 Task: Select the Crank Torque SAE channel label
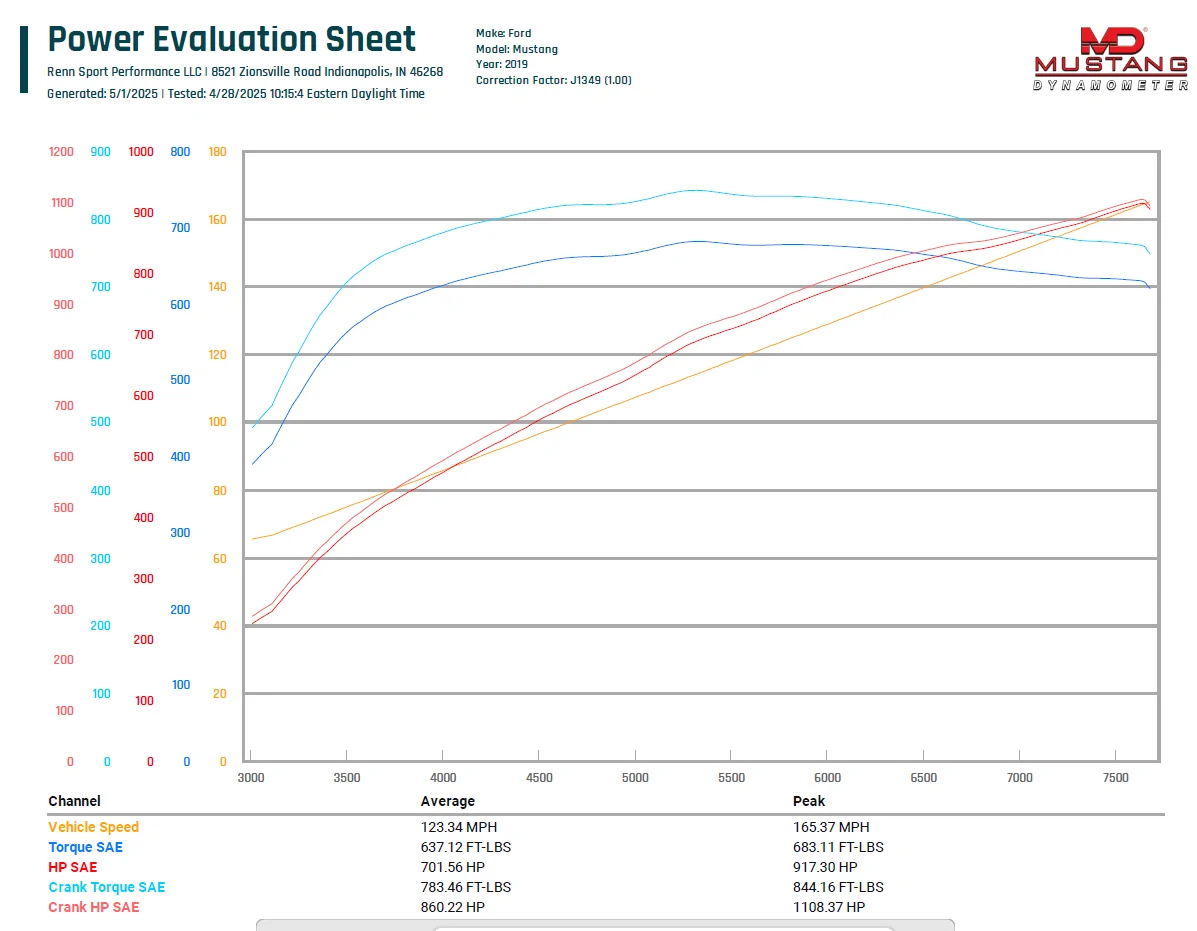tap(107, 887)
